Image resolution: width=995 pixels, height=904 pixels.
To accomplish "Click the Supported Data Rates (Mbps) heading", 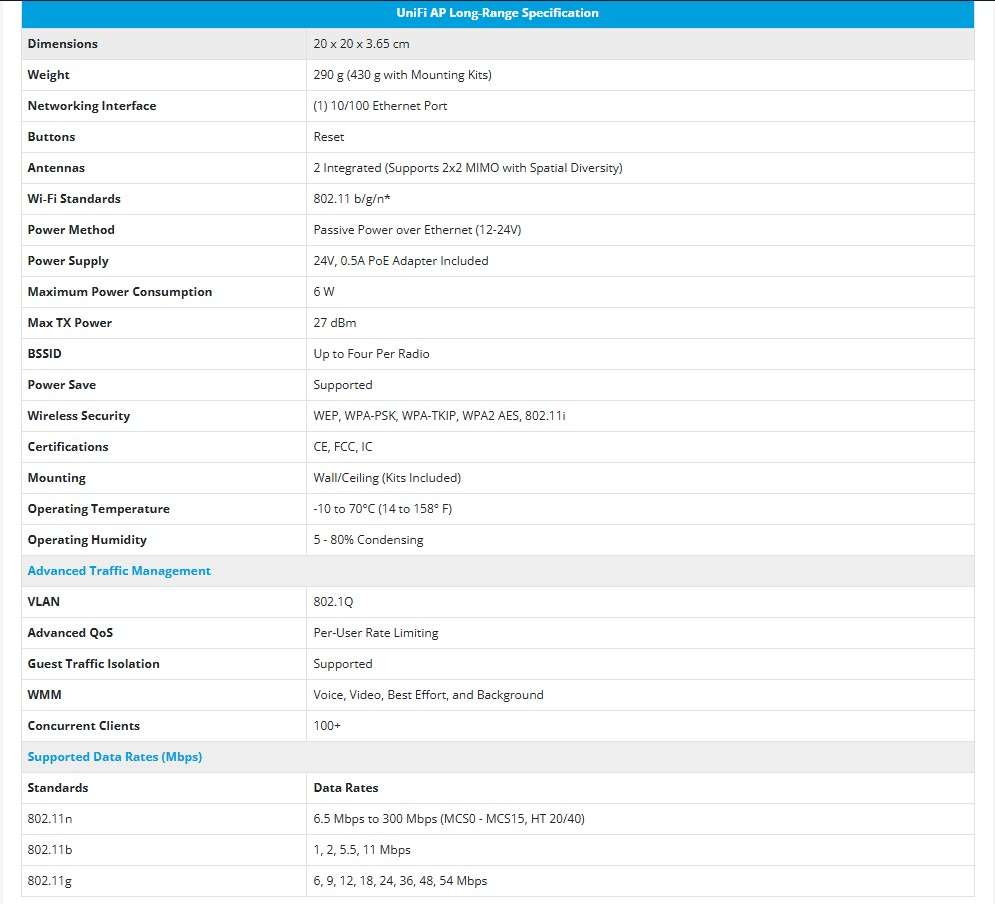I will click(x=114, y=757).
